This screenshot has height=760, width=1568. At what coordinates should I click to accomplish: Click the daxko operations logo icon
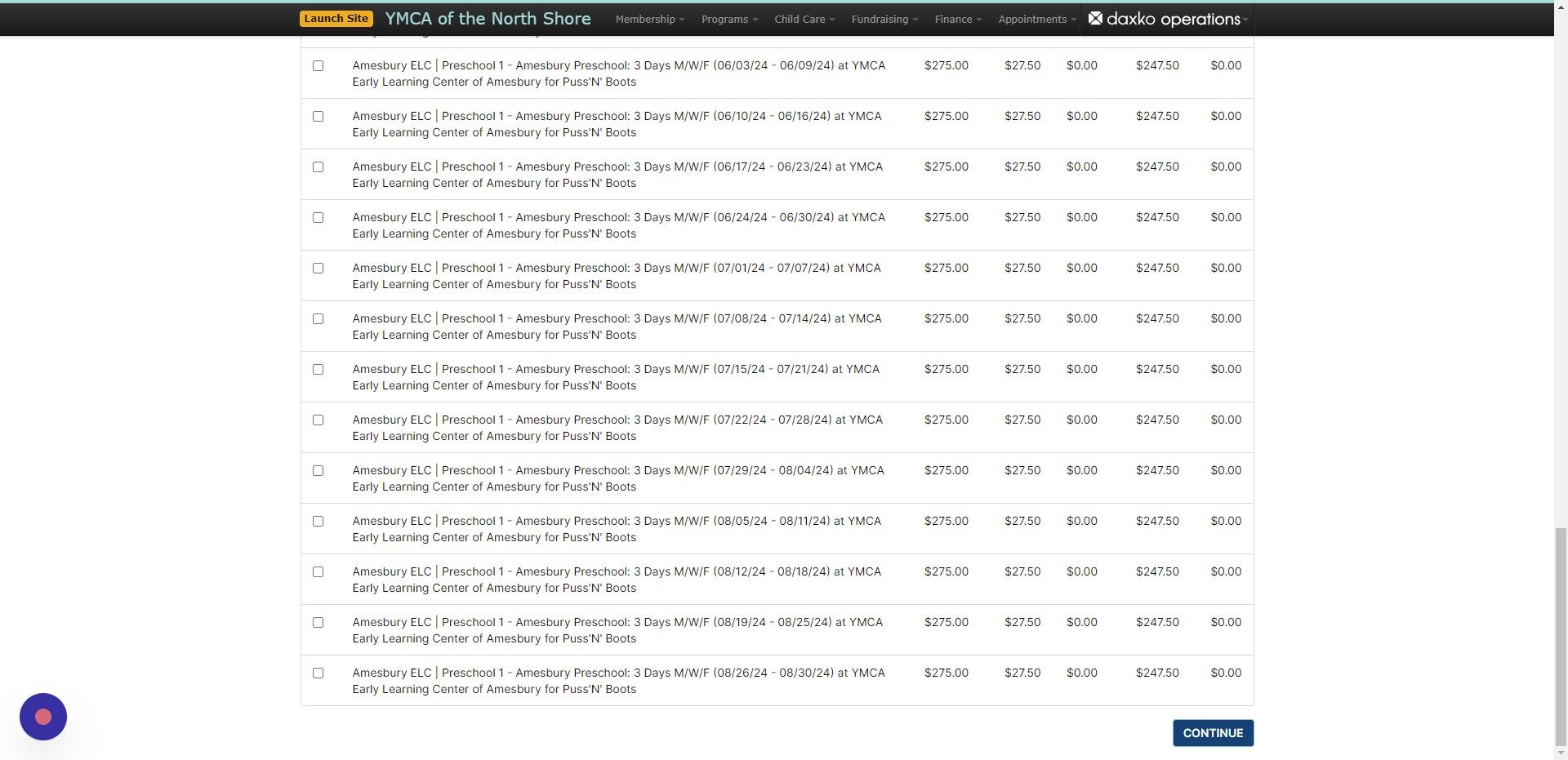(1097, 19)
